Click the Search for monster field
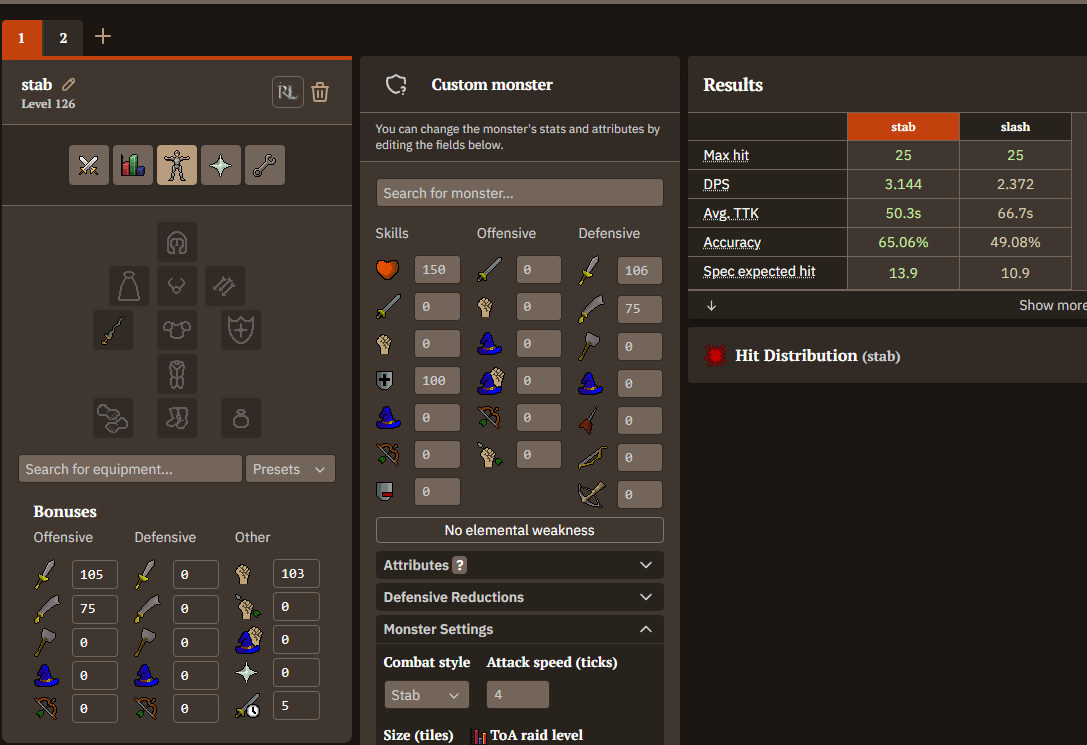 click(519, 193)
